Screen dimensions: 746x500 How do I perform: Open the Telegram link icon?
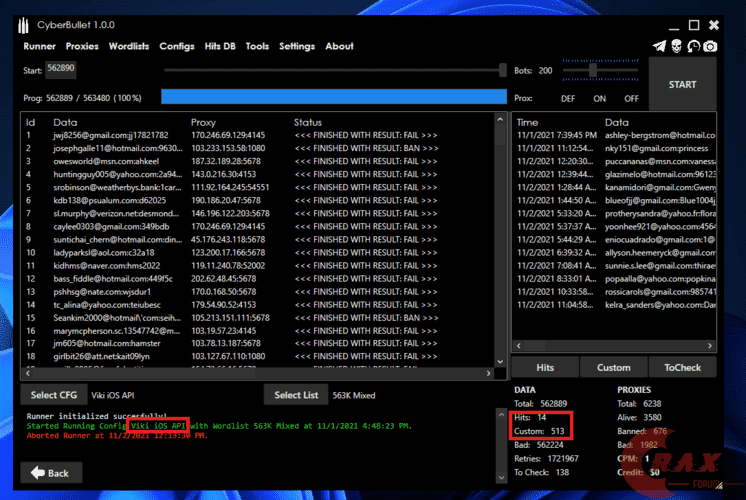[659, 46]
